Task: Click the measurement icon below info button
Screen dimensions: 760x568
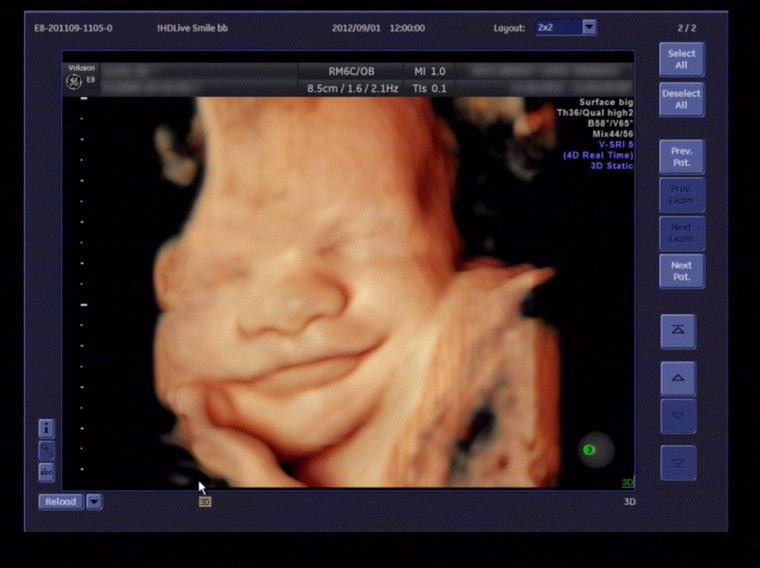Action: (x=46, y=450)
